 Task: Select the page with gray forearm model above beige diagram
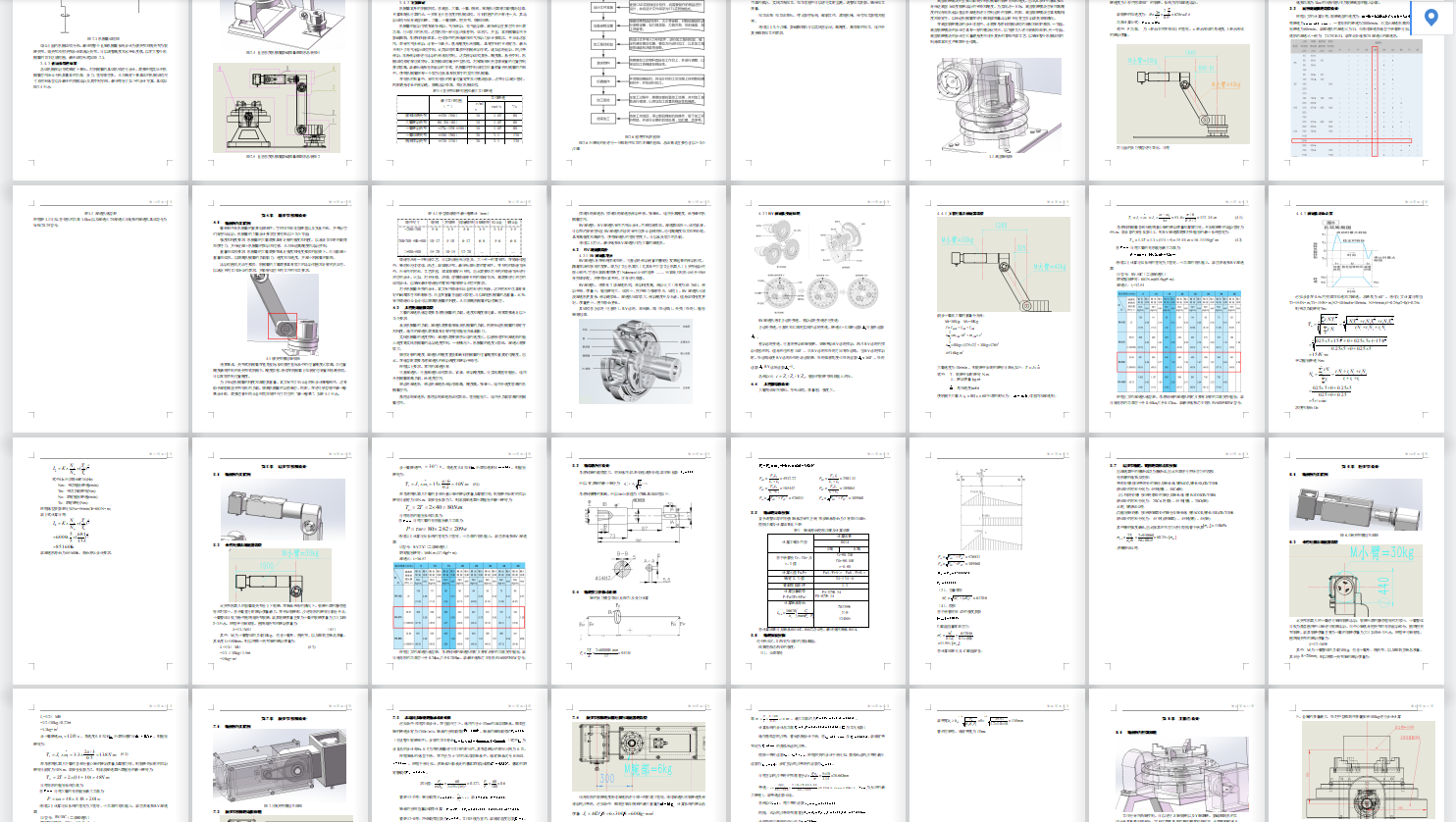[x=280, y=561]
